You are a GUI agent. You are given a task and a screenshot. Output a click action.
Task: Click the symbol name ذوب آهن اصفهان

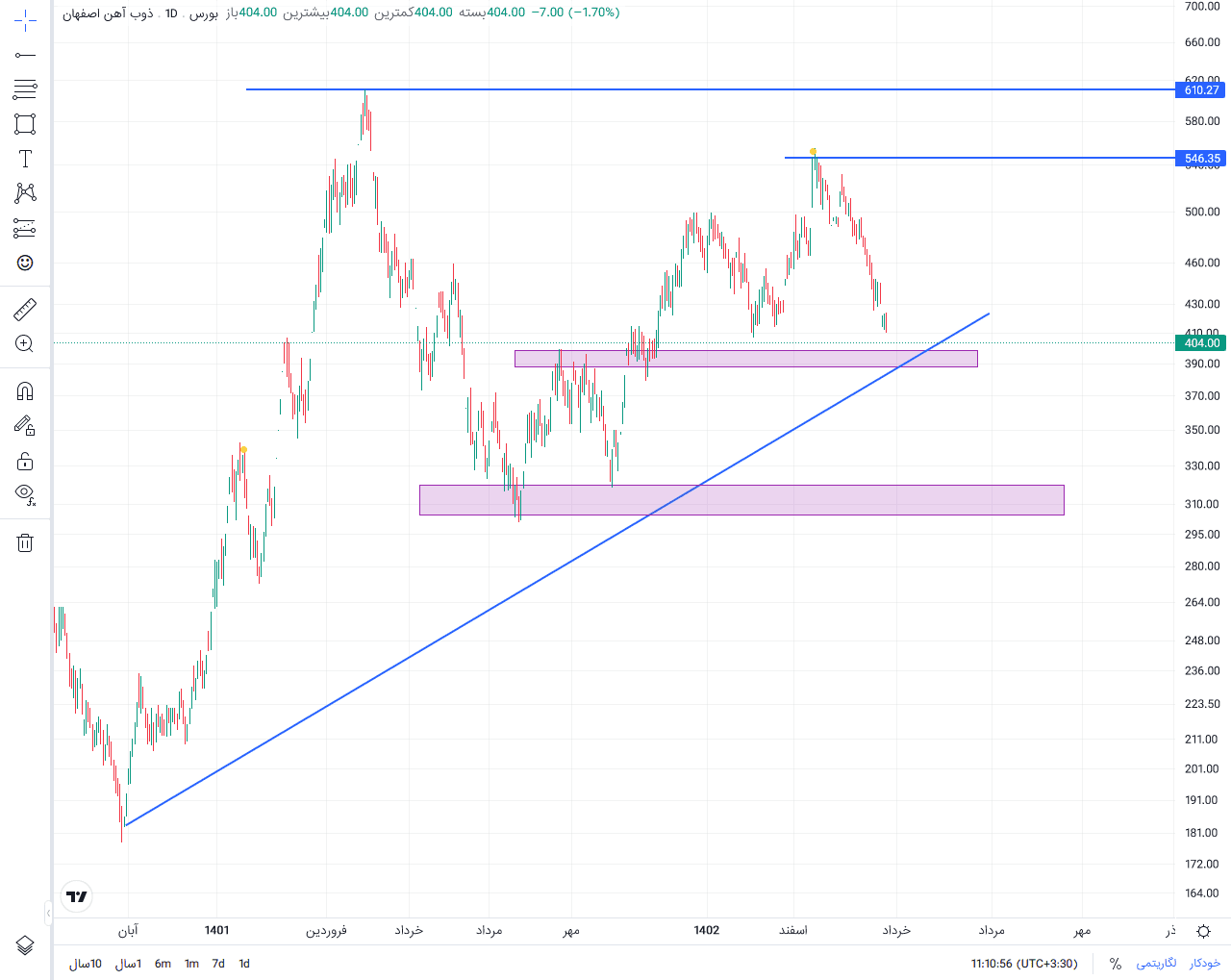[108, 13]
